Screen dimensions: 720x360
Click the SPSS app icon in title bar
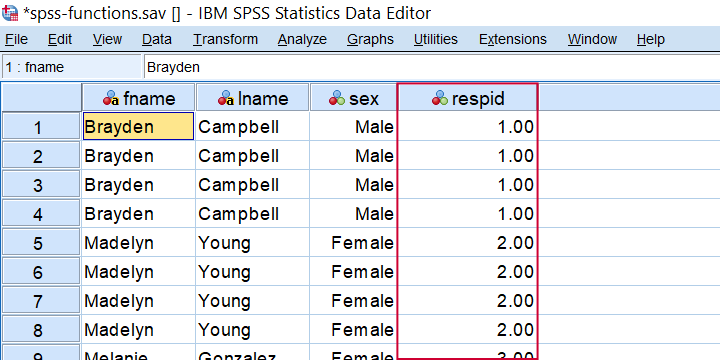click(x=10, y=12)
